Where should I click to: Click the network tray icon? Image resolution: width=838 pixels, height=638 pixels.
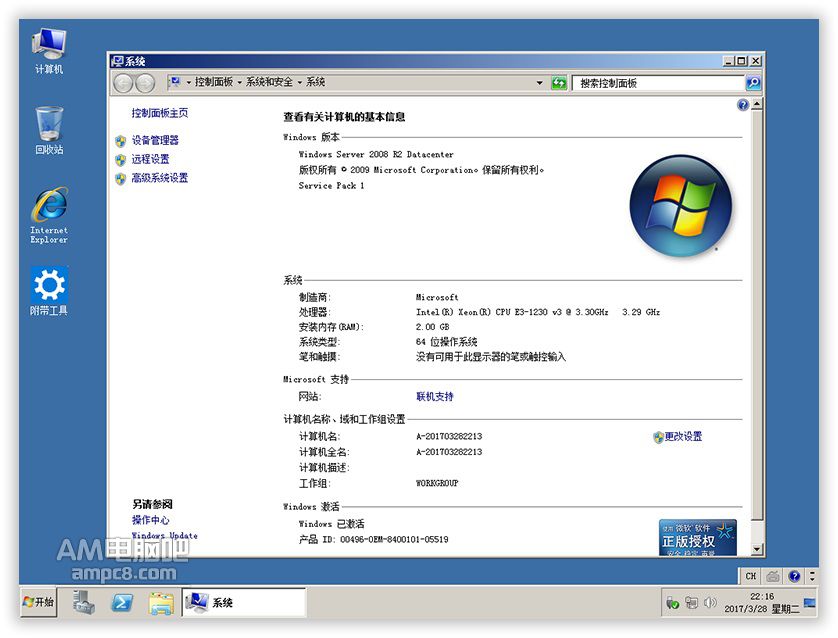(x=691, y=603)
